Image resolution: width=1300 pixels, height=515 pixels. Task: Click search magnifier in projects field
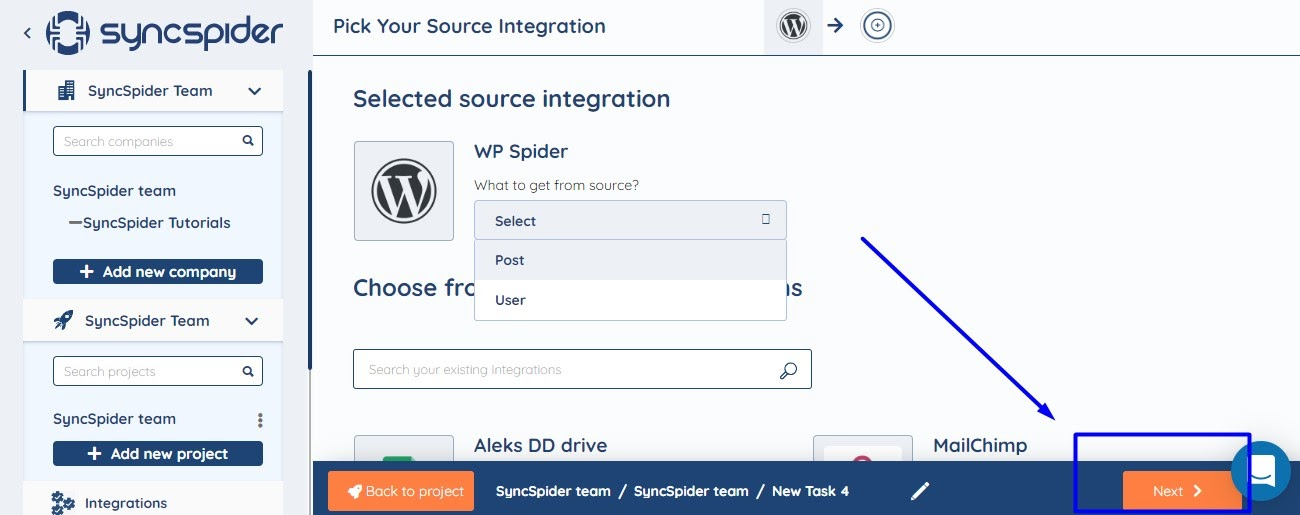pyautogui.click(x=248, y=371)
